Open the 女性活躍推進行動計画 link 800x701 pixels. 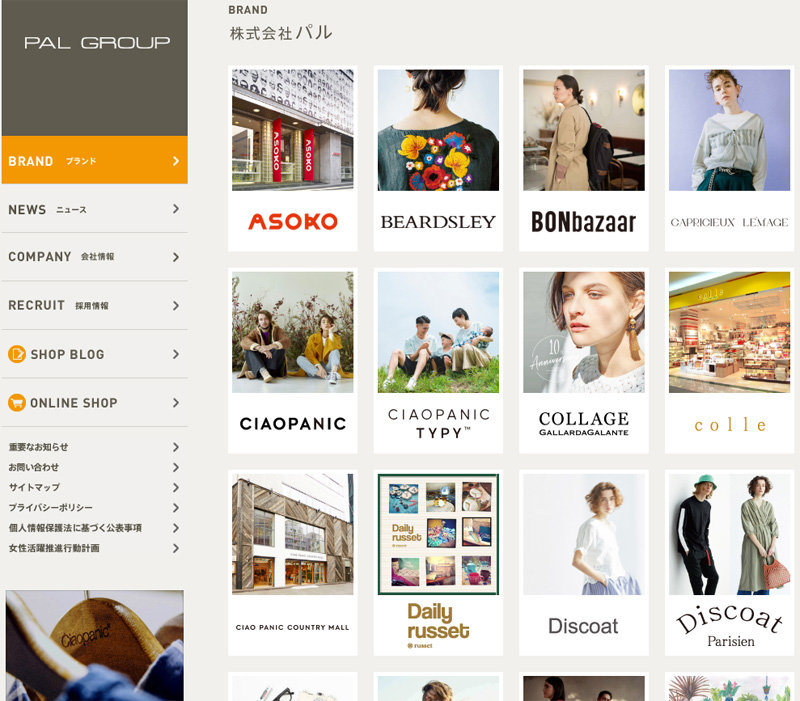tap(54, 548)
